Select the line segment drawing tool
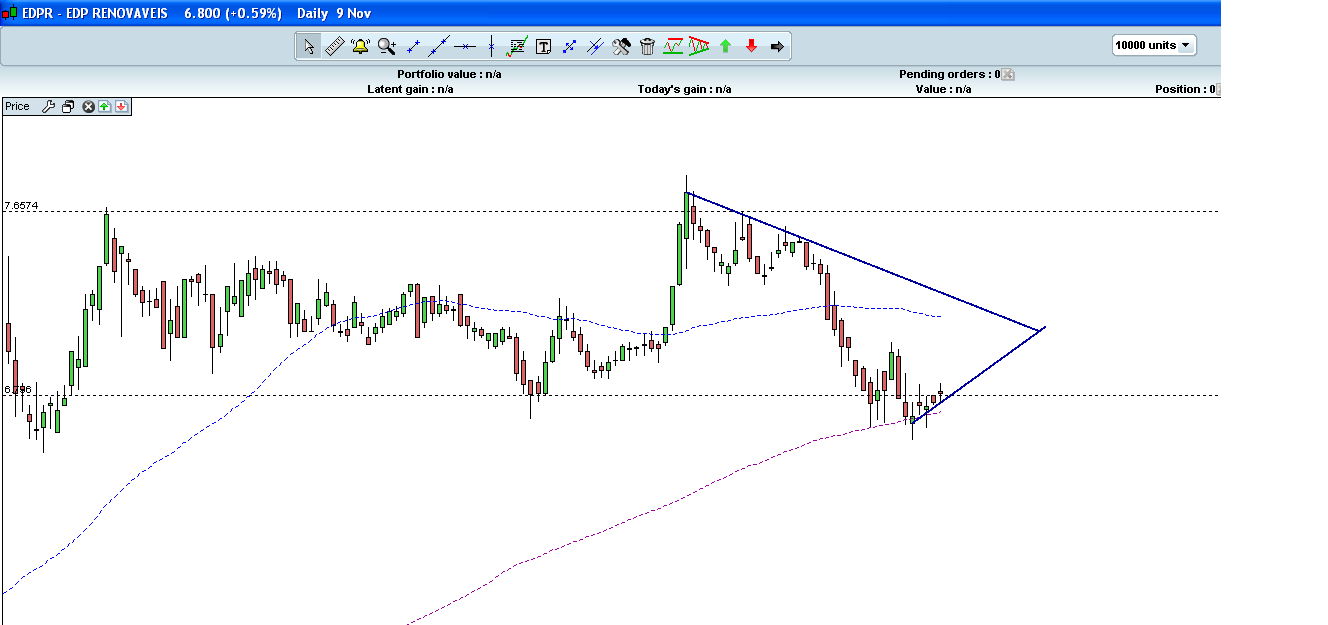Image resolution: width=1328 pixels, height=625 pixels. click(413, 46)
